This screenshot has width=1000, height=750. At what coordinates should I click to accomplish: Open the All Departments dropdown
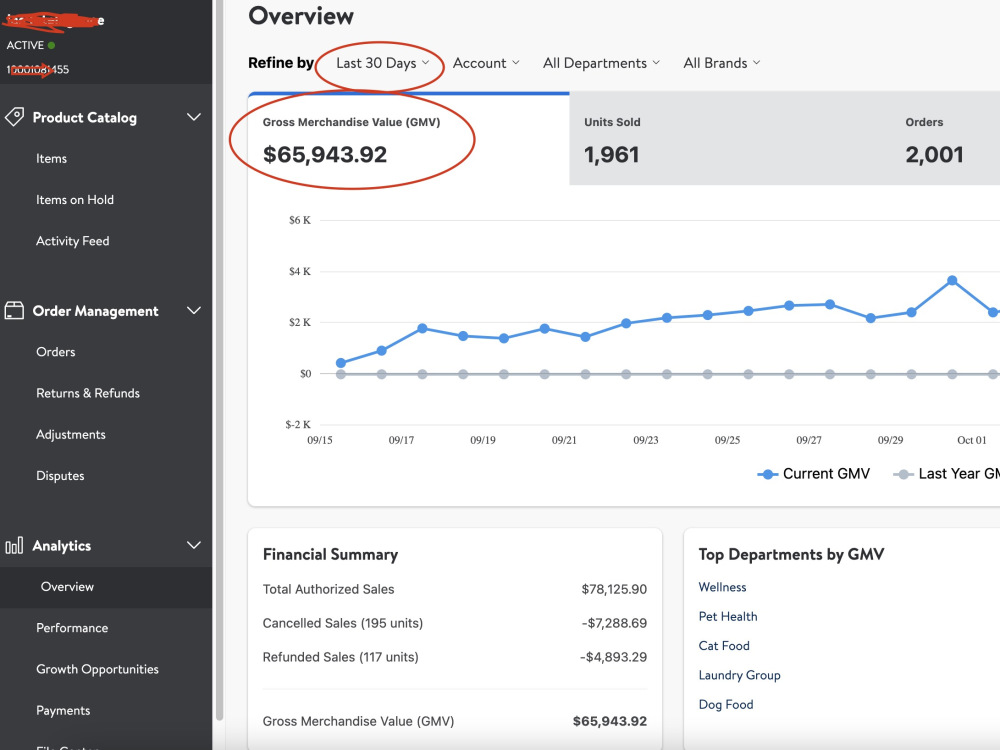click(601, 63)
